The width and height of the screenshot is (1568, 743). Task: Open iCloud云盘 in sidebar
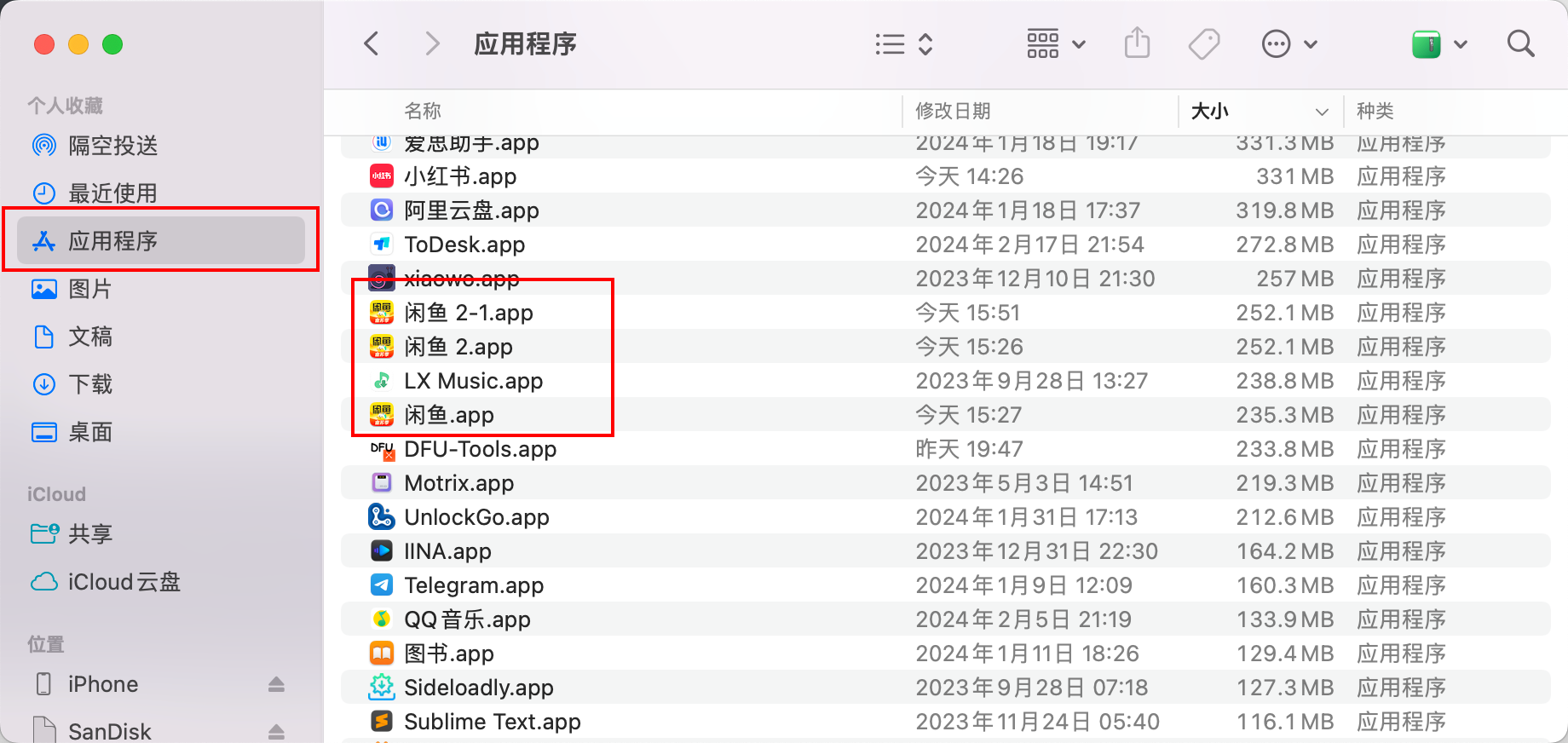click(x=161, y=582)
